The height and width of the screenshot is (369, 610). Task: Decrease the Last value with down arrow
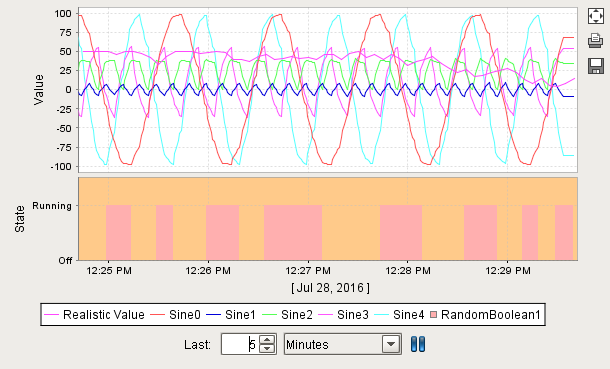point(267,348)
